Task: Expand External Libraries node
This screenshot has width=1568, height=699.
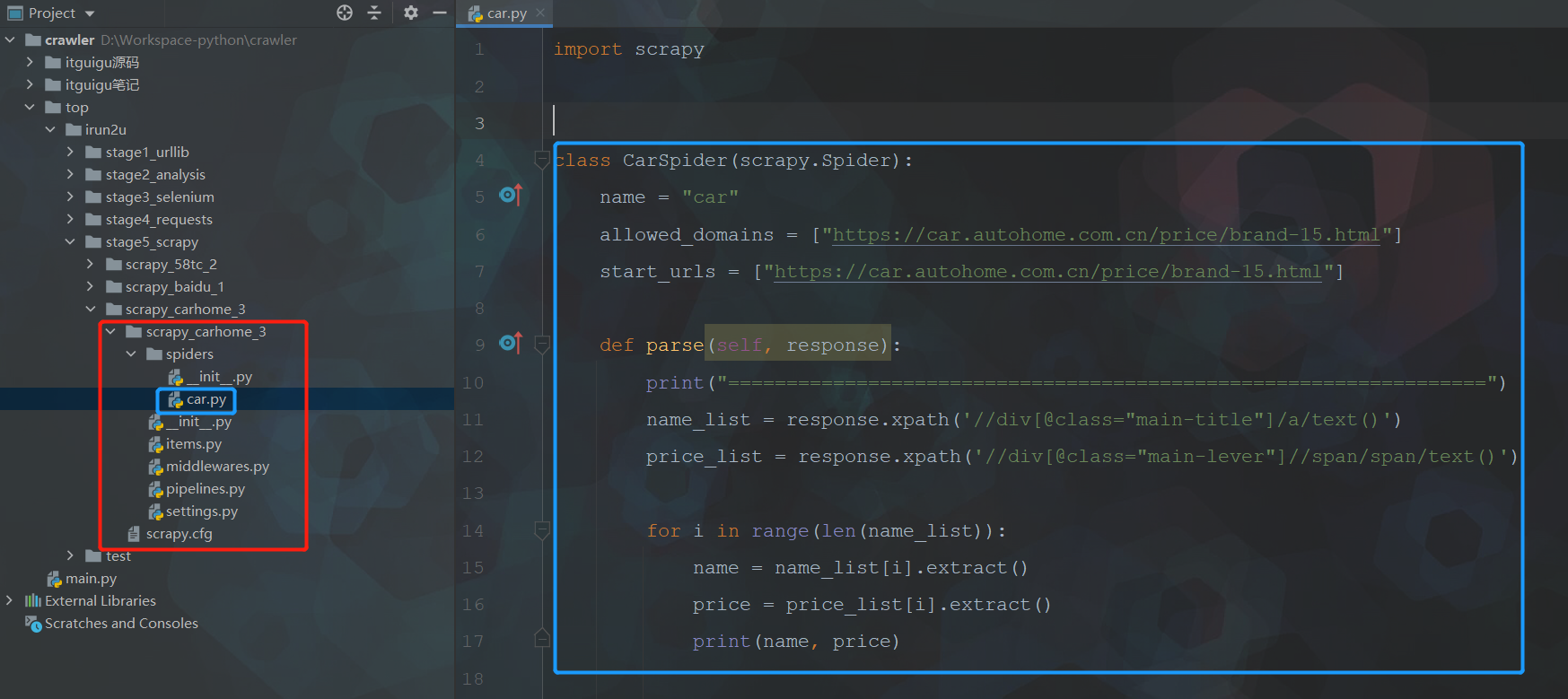Action: (x=10, y=600)
